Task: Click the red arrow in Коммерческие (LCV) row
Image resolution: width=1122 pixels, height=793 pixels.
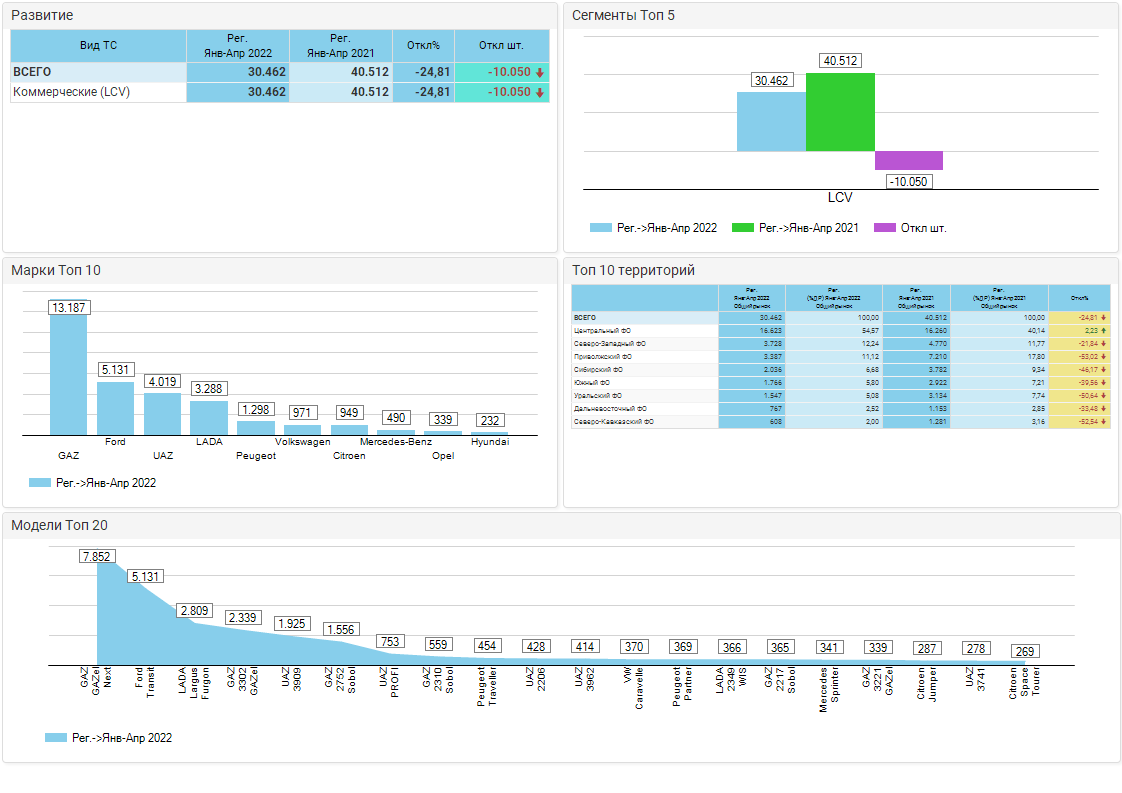Action: [539, 92]
